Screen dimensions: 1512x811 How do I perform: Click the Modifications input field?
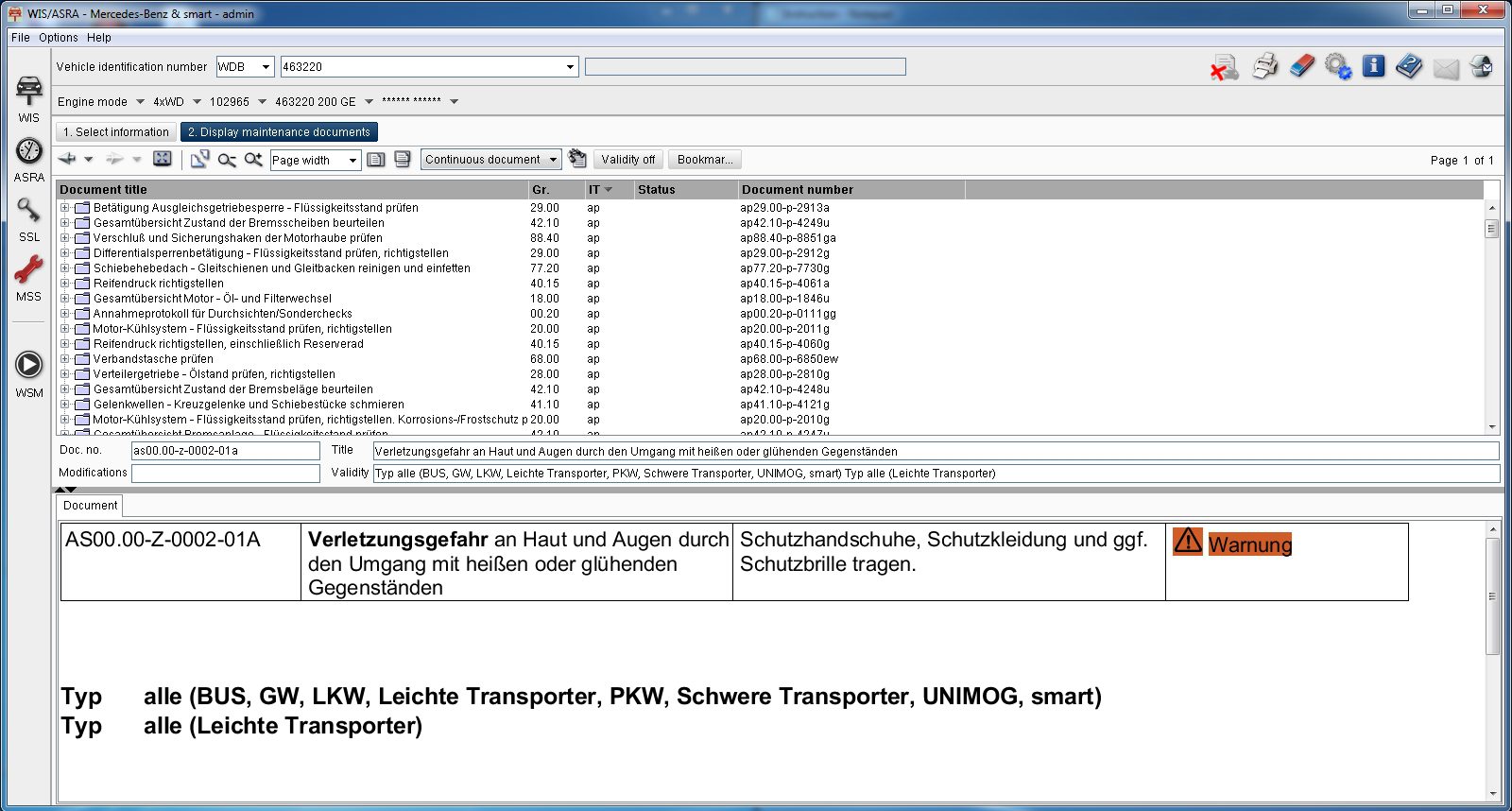click(x=226, y=474)
